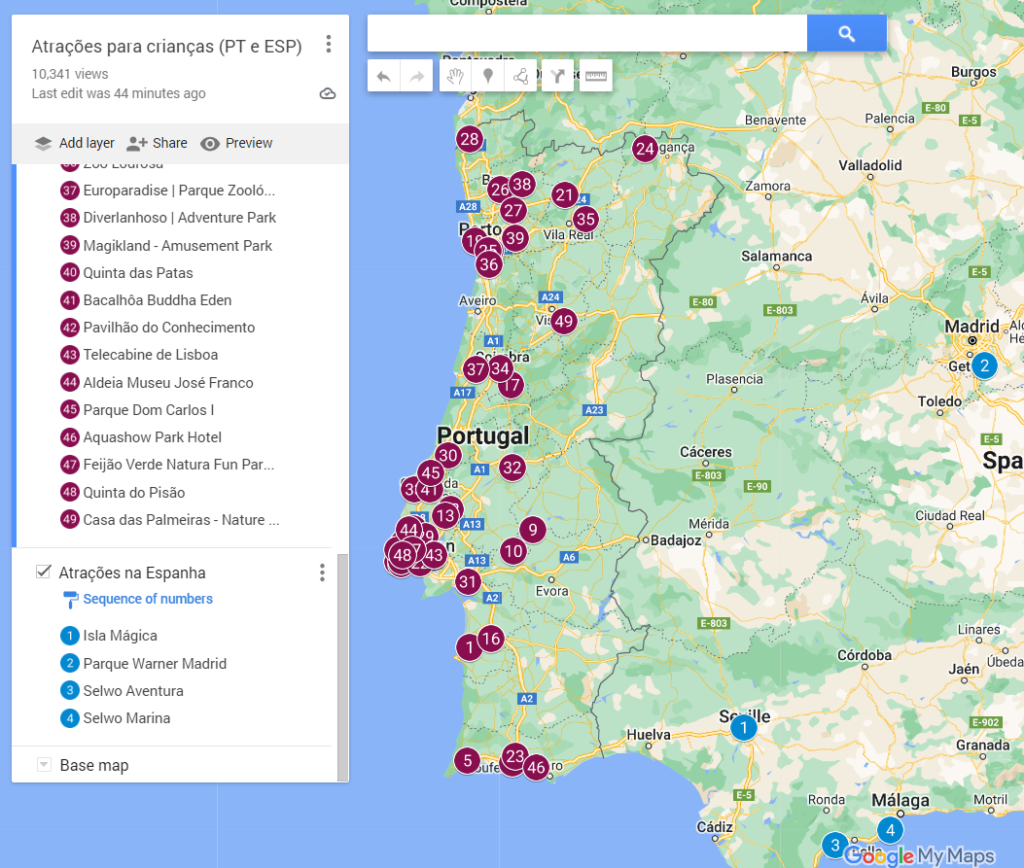
Task: Click in the map search field
Action: 587,34
